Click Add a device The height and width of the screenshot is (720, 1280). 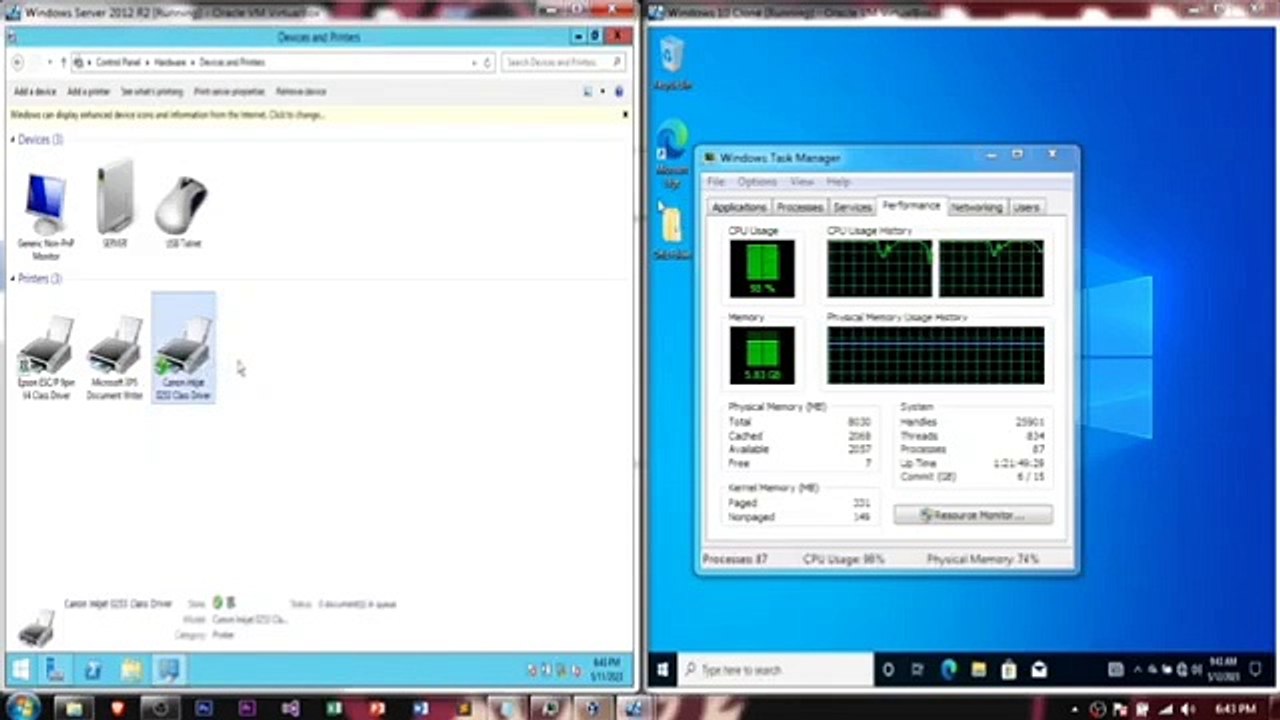click(x=35, y=91)
